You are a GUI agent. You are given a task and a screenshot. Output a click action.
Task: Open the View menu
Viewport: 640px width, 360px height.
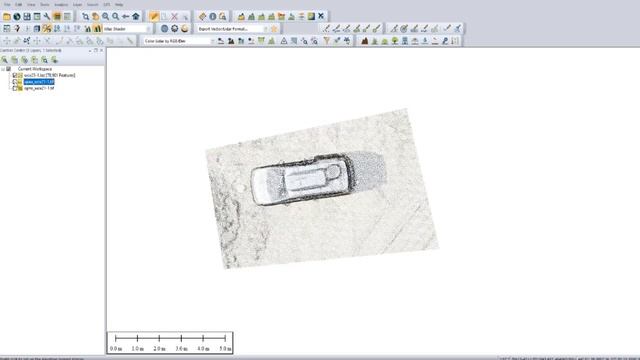point(31,4)
